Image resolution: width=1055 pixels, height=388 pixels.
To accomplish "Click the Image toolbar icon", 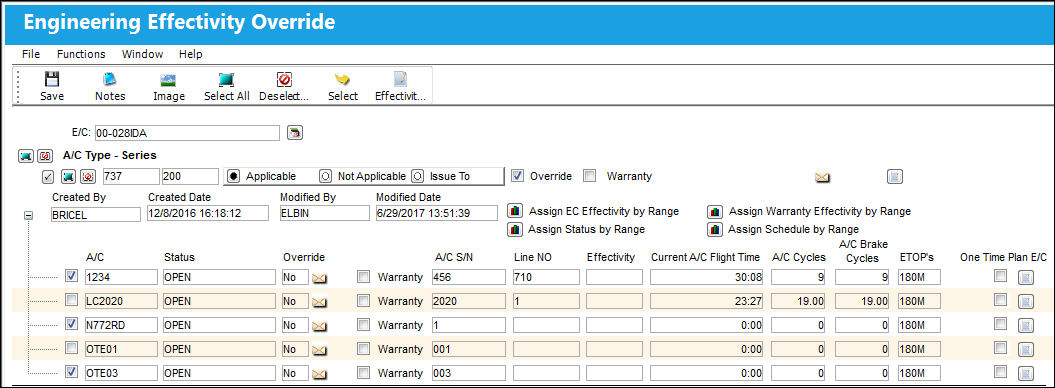I will (x=168, y=80).
